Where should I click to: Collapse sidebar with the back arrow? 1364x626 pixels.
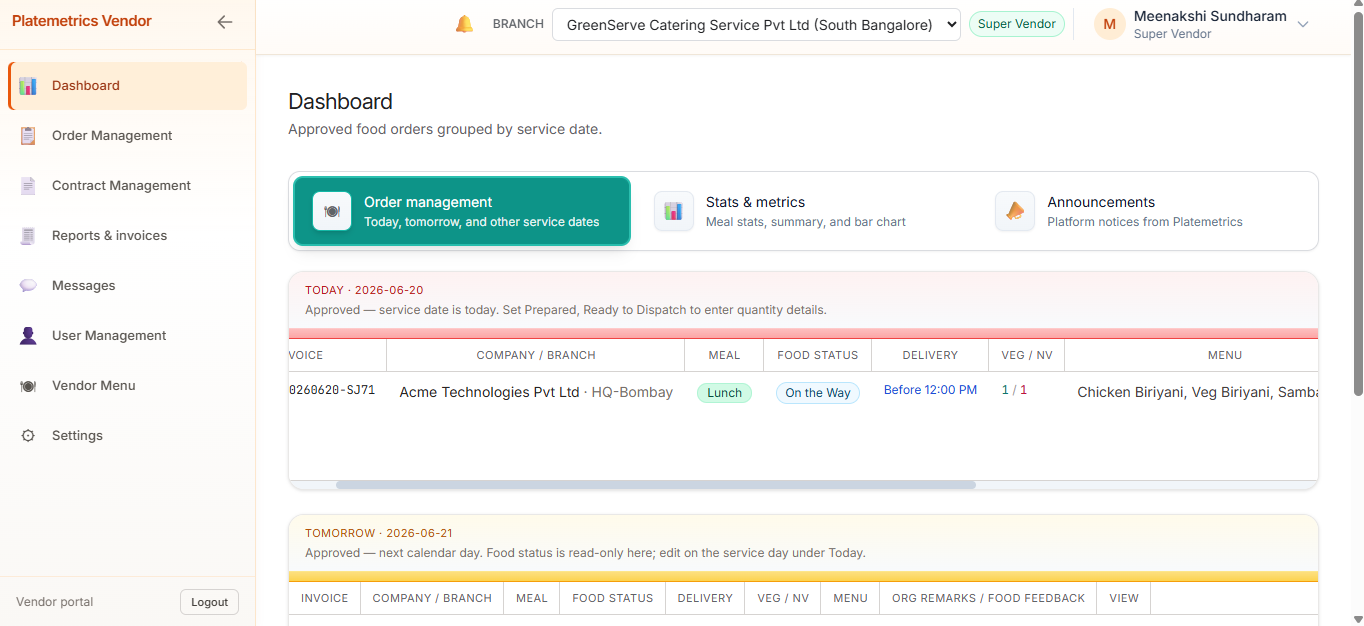click(225, 22)
